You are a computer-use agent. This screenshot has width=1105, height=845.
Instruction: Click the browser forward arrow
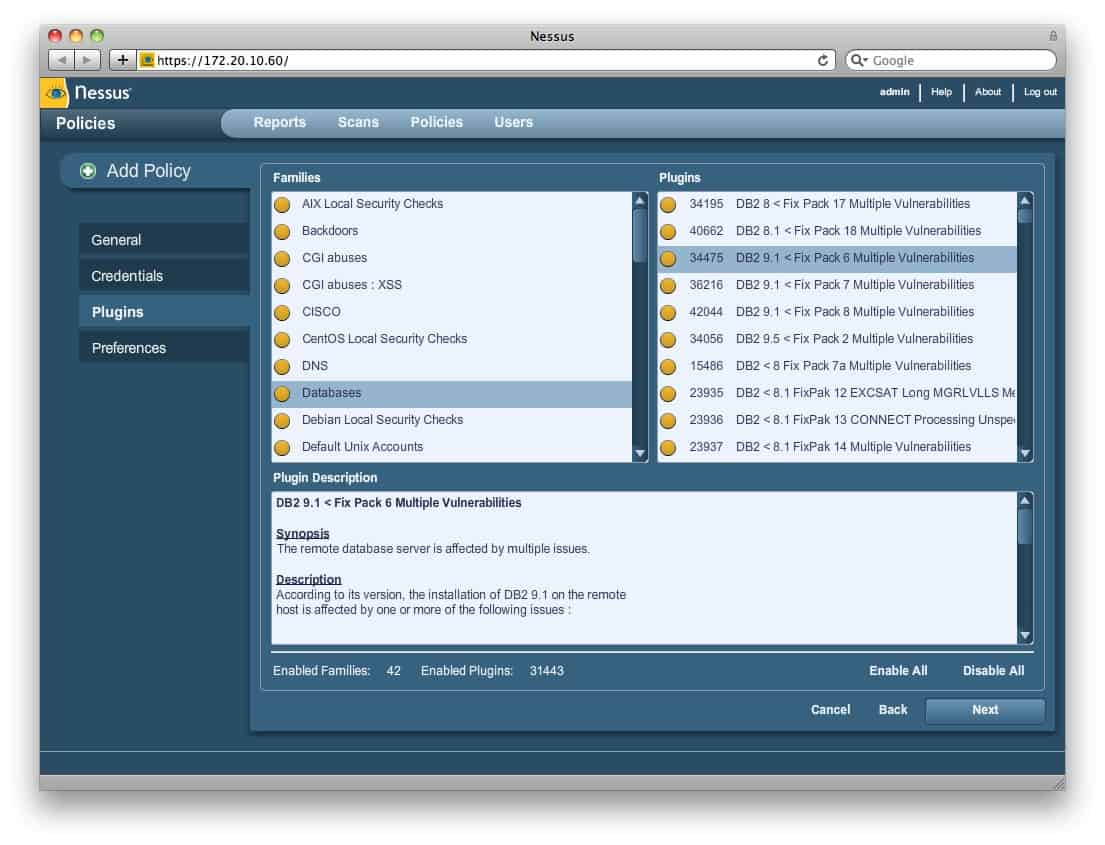tap(87, 60)
